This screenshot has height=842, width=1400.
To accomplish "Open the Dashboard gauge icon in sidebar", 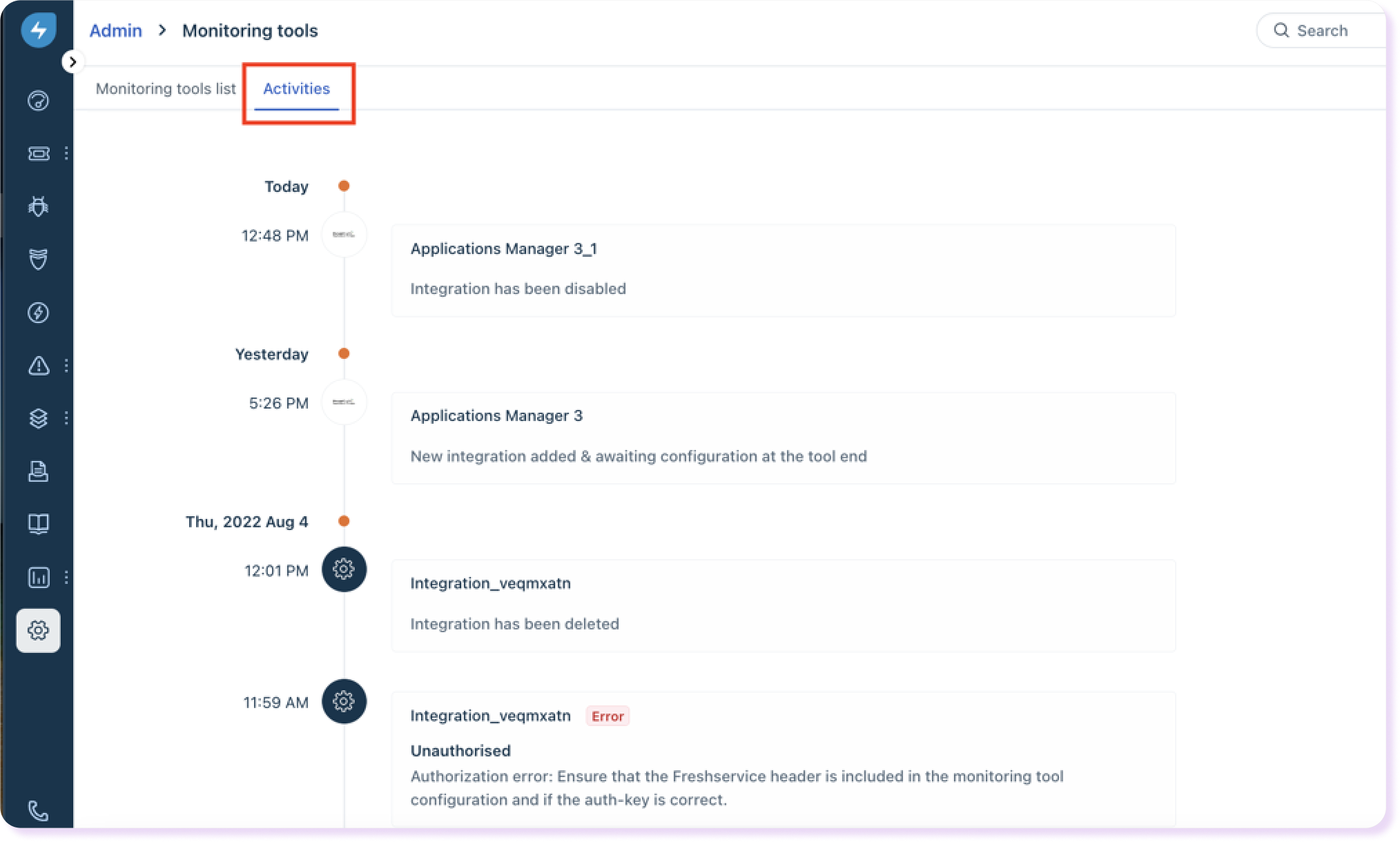I will pyautogui.click(x=38, y=101).
